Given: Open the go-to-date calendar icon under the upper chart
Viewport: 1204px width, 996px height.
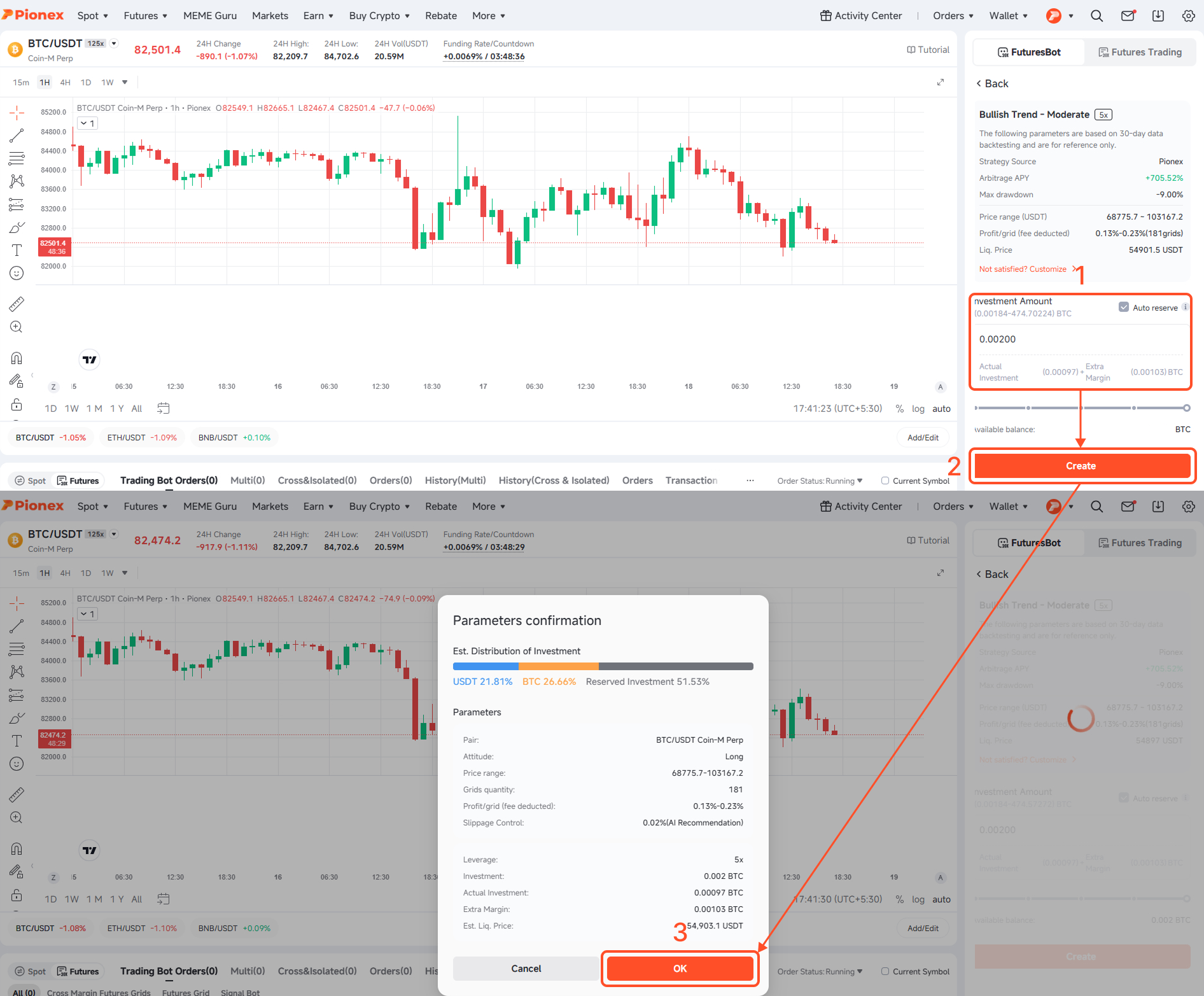Looking at the screenshot, I should [164, 409].
